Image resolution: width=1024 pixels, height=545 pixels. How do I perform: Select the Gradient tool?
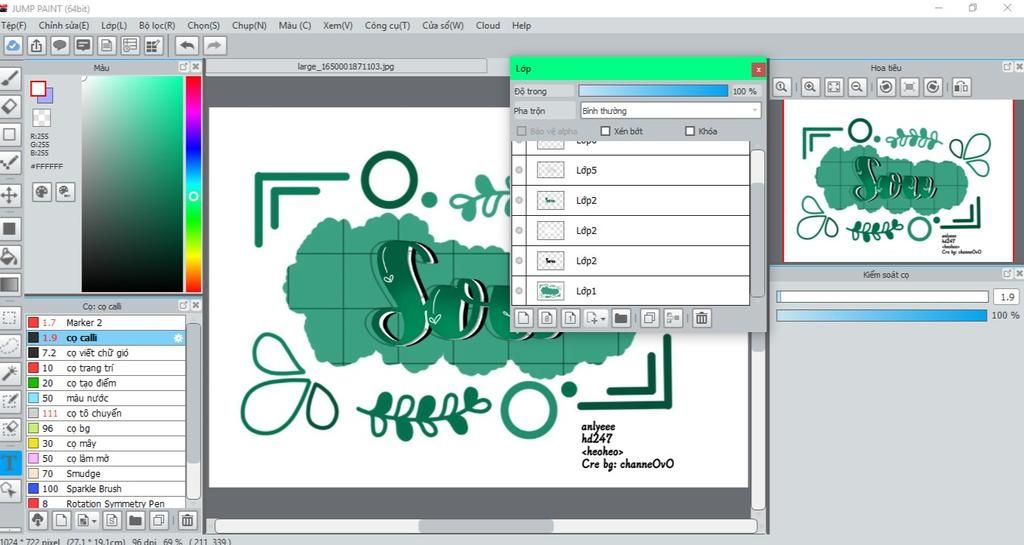tap(9, 285)
